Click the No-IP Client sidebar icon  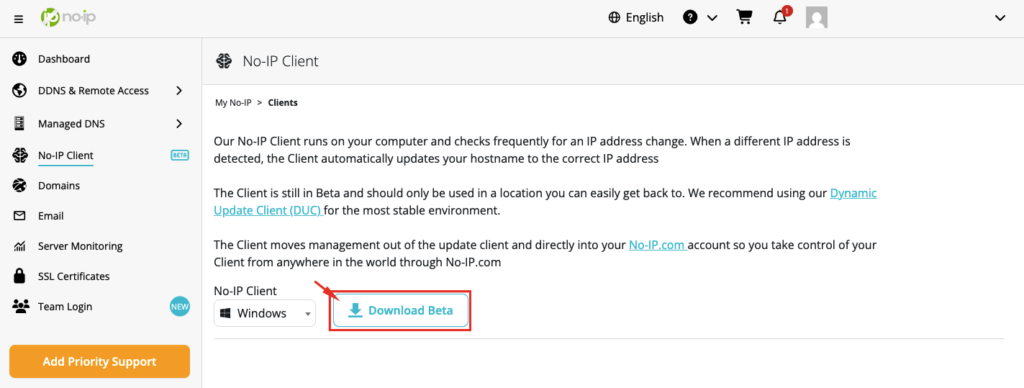click(x=20, y=155)
